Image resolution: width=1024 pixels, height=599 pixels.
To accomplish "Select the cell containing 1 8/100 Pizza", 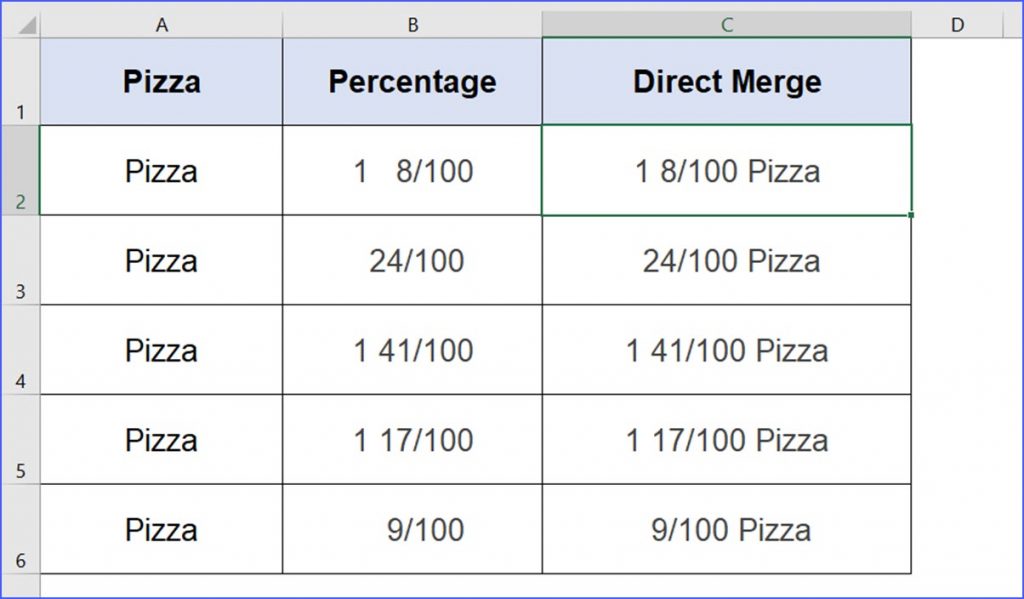I will pos(727,171).
